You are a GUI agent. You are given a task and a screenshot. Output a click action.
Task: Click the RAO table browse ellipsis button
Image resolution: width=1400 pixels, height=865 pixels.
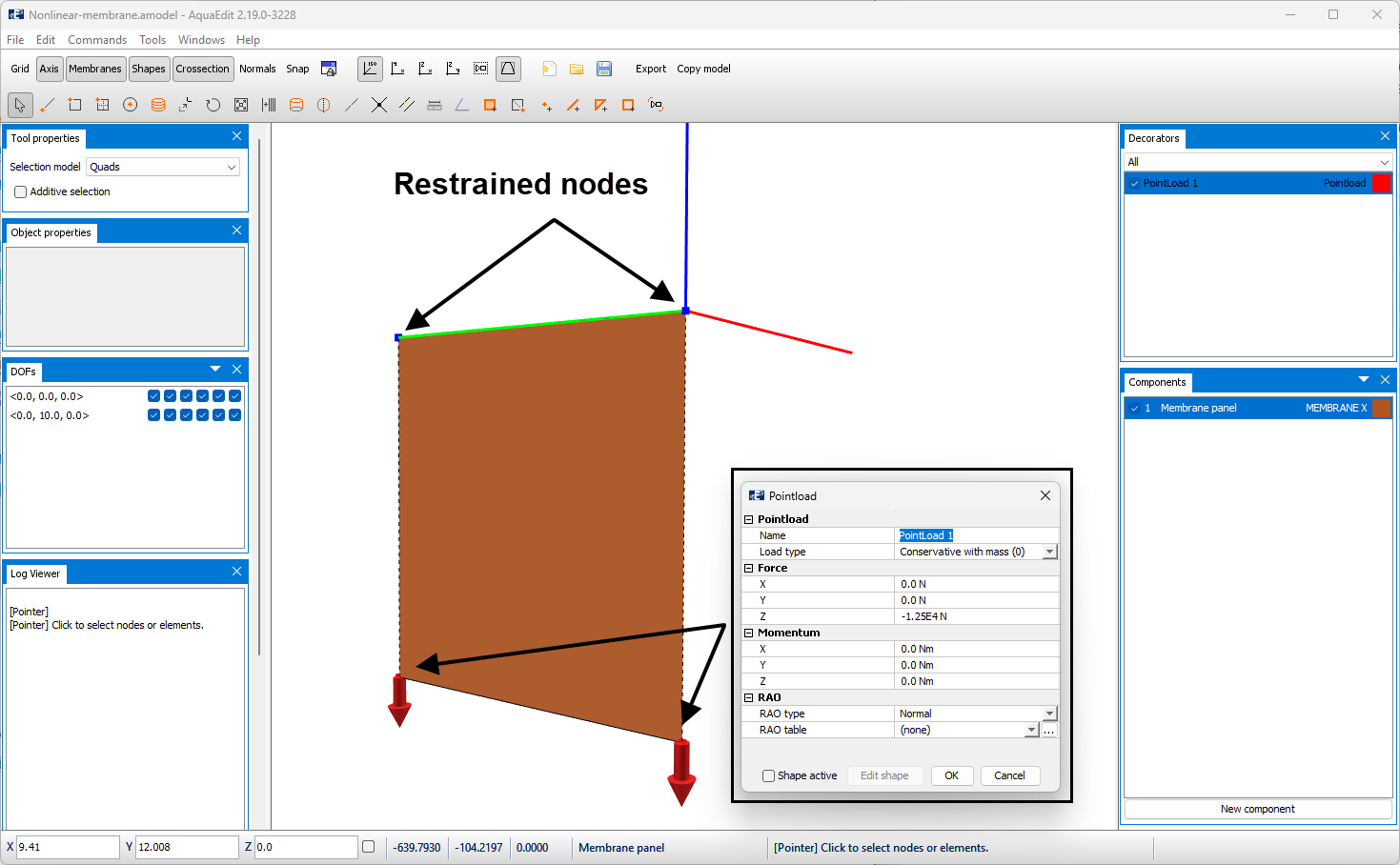pyautogui.click(x=1049, y=730)
